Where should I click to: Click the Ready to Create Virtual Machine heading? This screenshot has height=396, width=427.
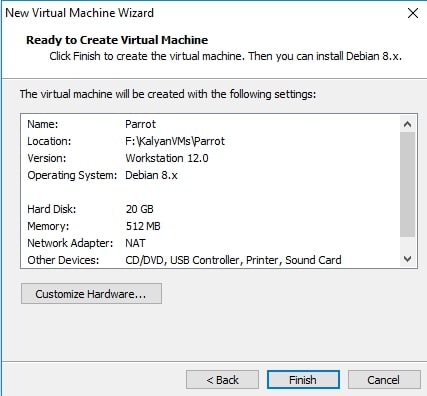(117, 40)
